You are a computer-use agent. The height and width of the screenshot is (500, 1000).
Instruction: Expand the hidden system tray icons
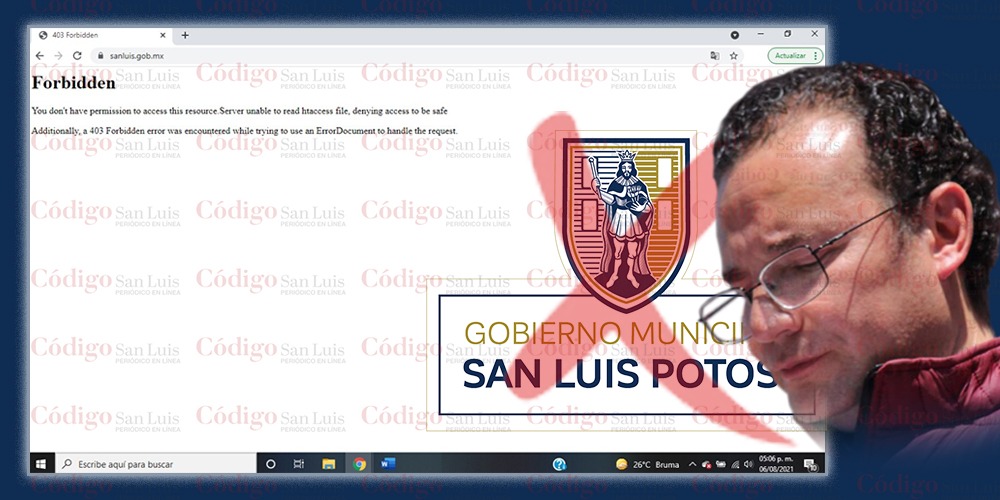tap(693, 464)
